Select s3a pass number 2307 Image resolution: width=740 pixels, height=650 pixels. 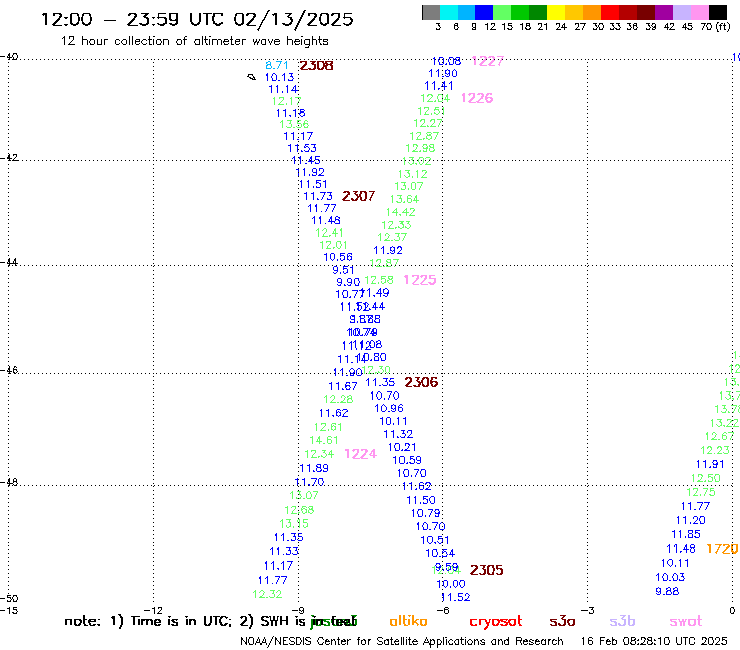point(358,196)
